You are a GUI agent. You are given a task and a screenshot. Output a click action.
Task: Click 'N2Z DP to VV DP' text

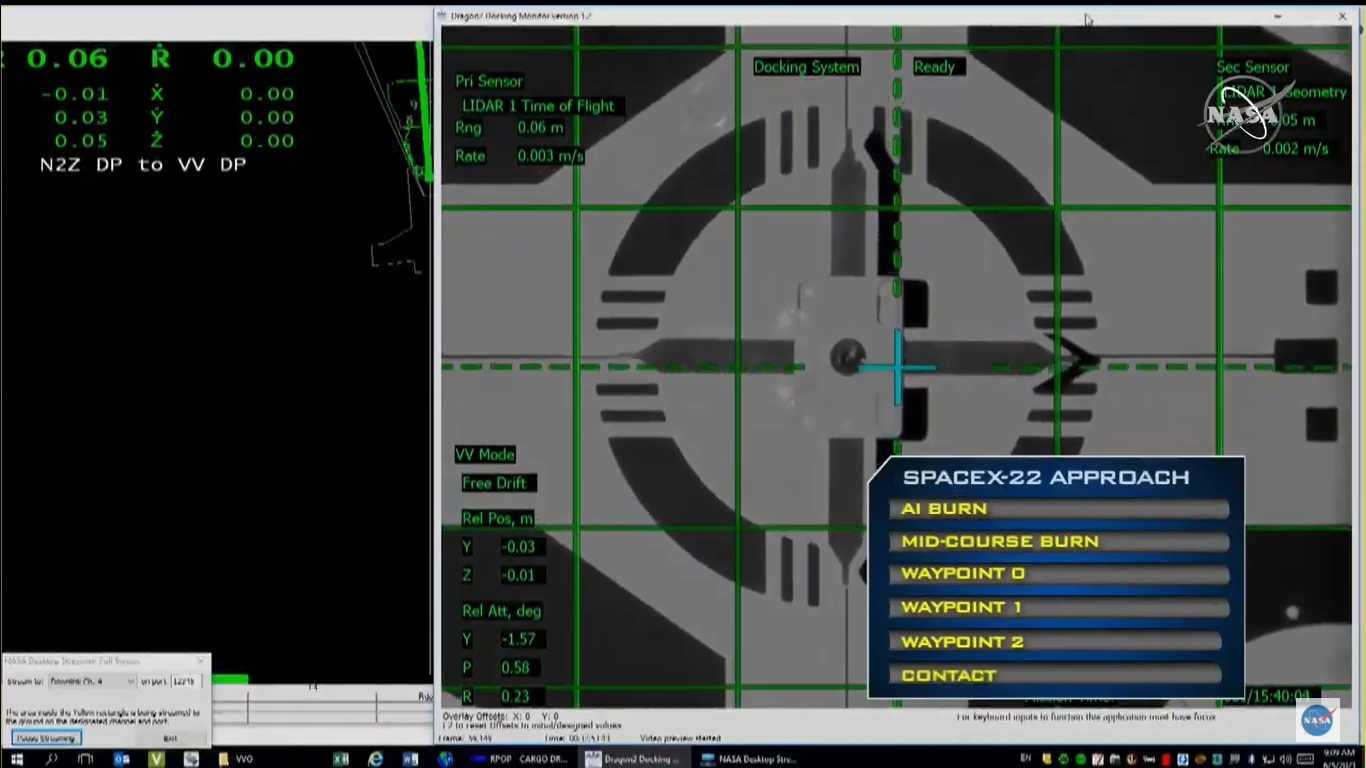(x=143, y=164)
